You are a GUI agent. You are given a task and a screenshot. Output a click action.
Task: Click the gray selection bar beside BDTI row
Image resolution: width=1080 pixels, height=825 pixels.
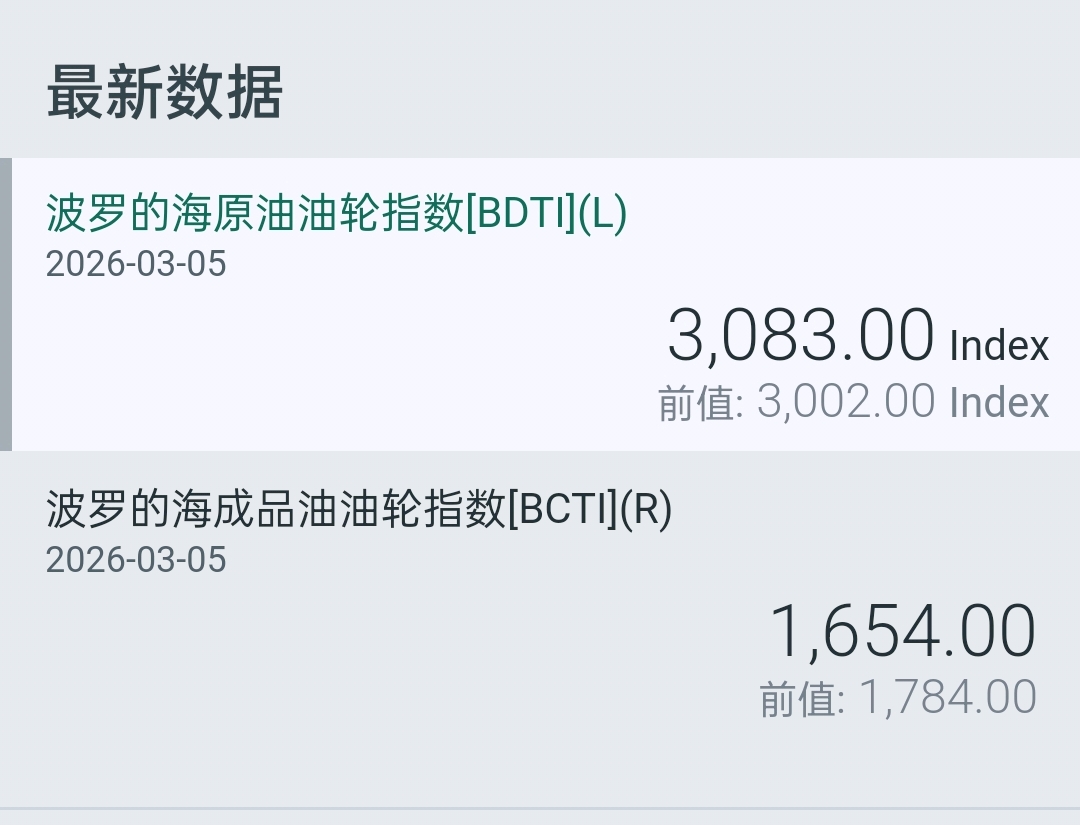click(6, 304)
